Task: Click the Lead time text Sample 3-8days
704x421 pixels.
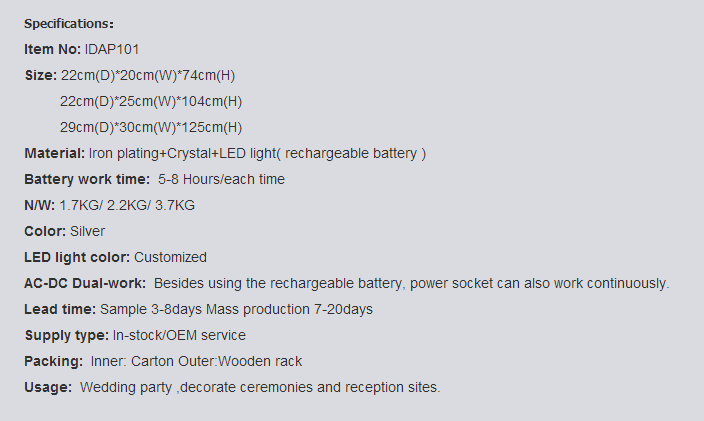Action: [x=151, y=310]
